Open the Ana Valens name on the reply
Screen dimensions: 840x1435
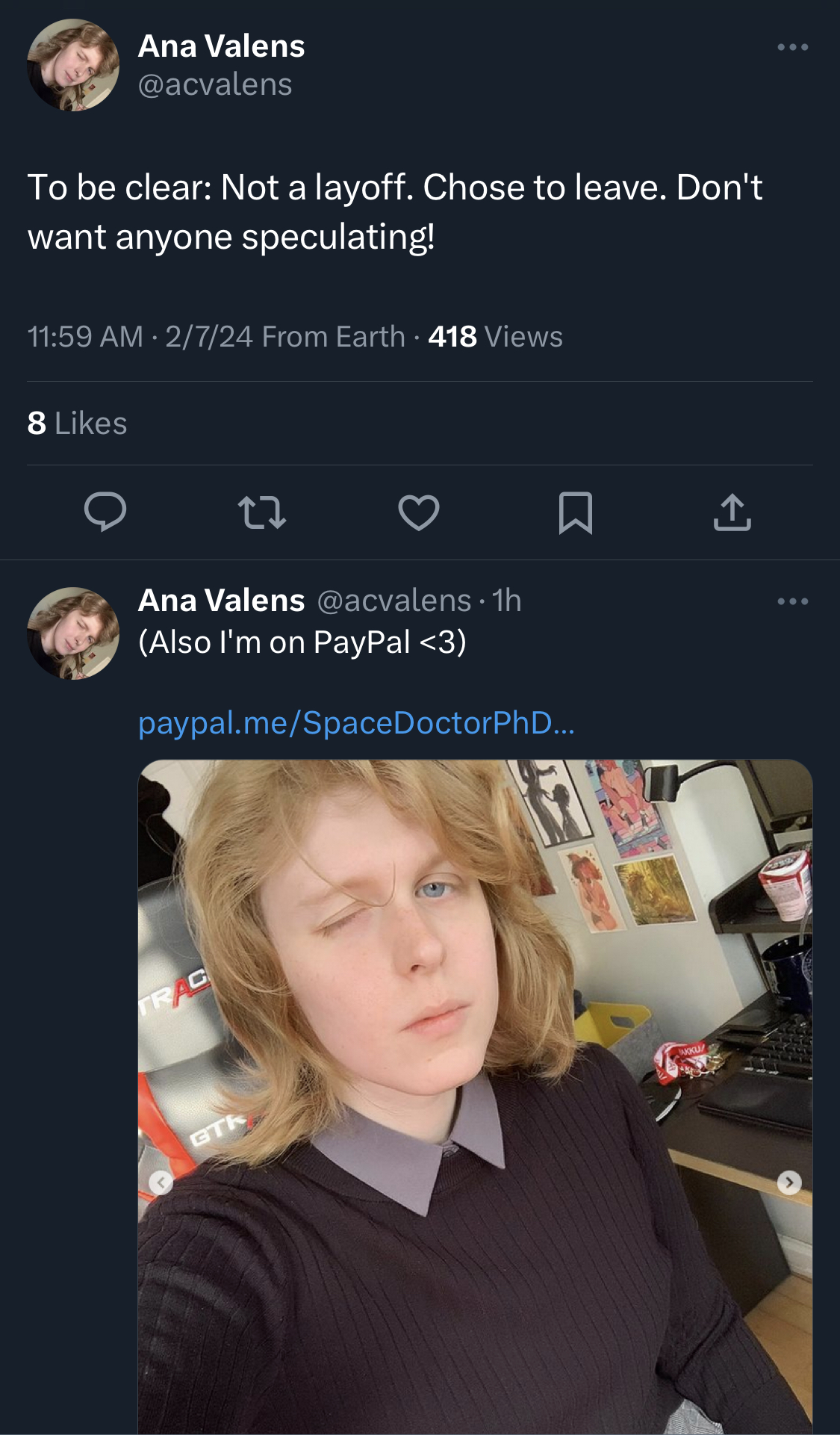(x=222, y=601)
